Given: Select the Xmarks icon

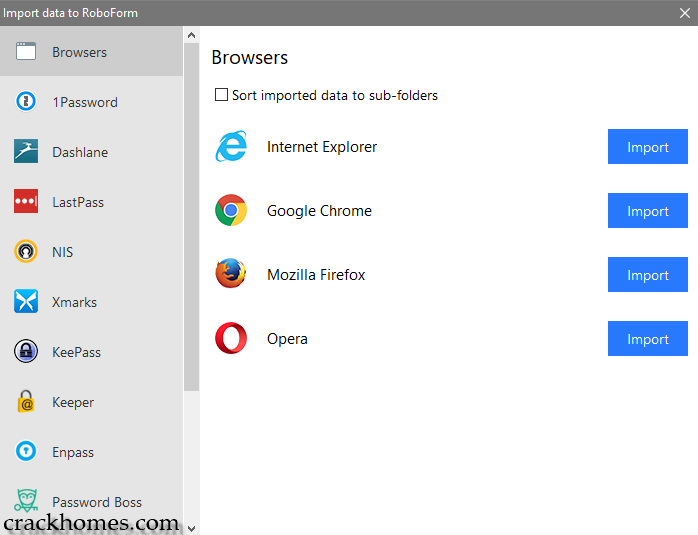Looking at the screenshot, I should [x=26, y=301].
